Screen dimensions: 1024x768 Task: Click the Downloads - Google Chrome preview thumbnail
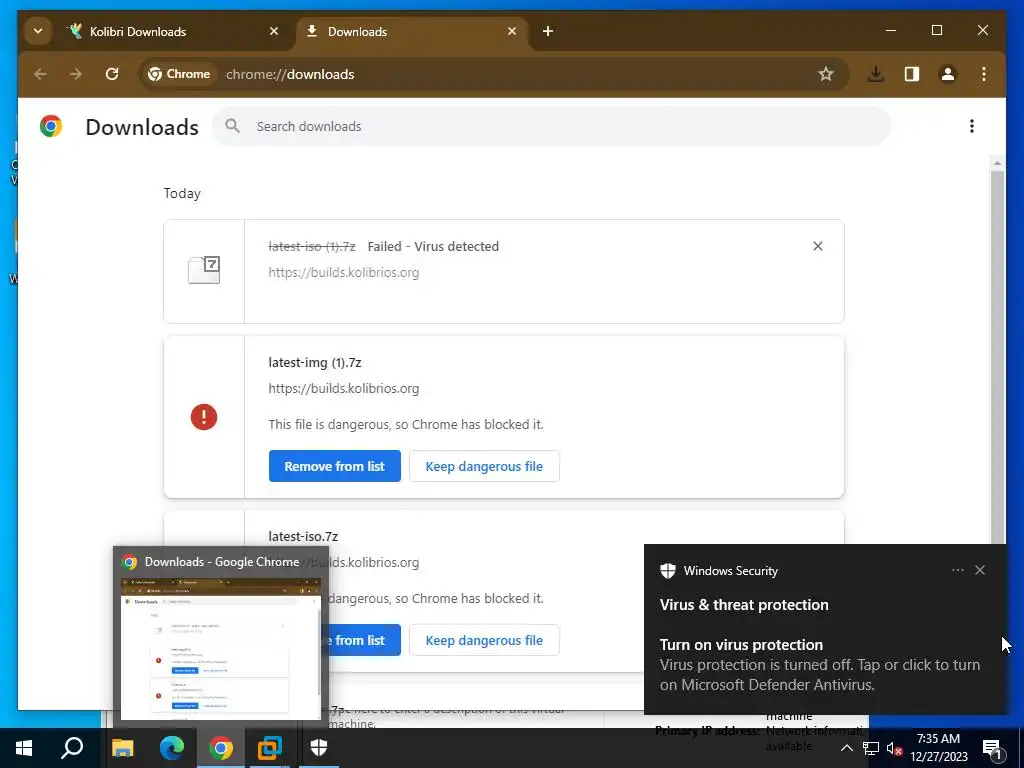[220, 648]
